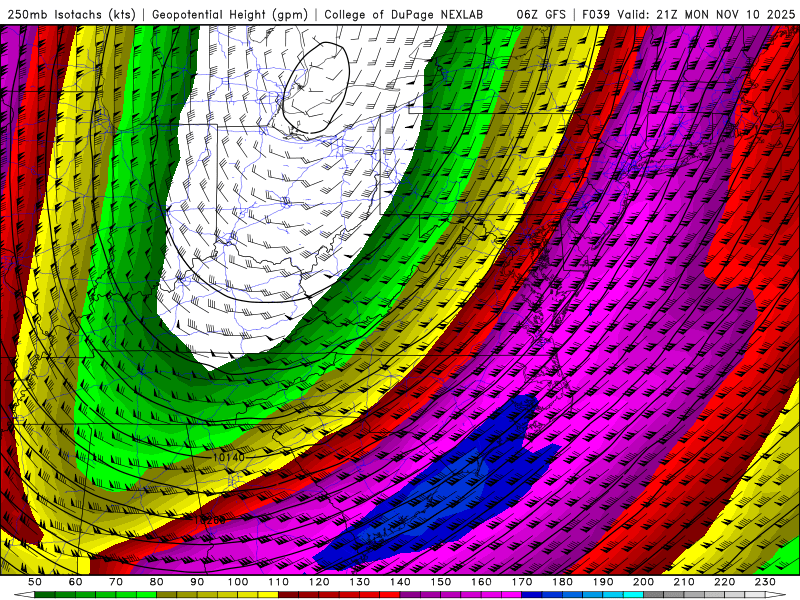Click the "College of DuPage NEXLAB" label
800x600 pixels.
(403, 15)
